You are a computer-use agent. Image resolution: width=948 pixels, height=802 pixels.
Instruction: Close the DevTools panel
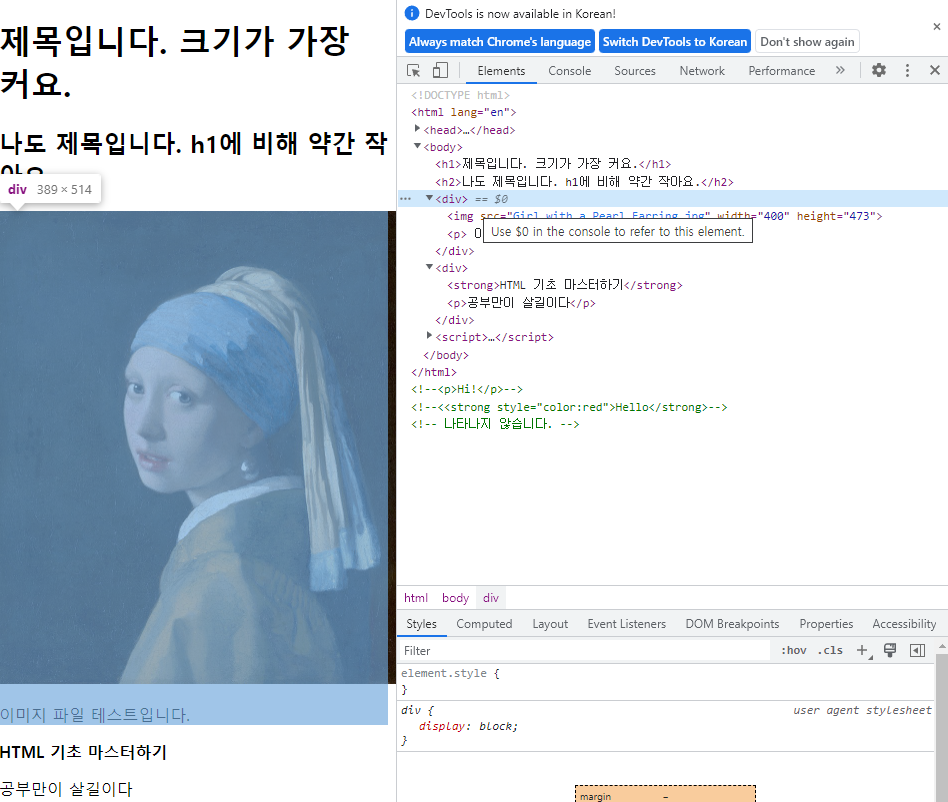point(935,70)
